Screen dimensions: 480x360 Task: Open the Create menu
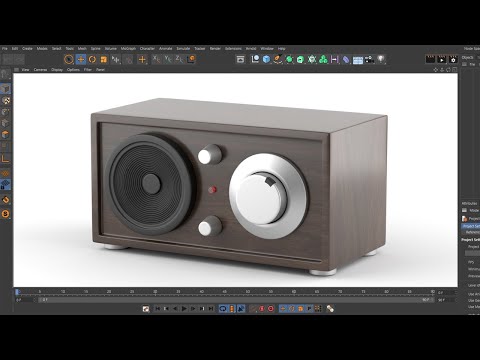pos(27,49)
